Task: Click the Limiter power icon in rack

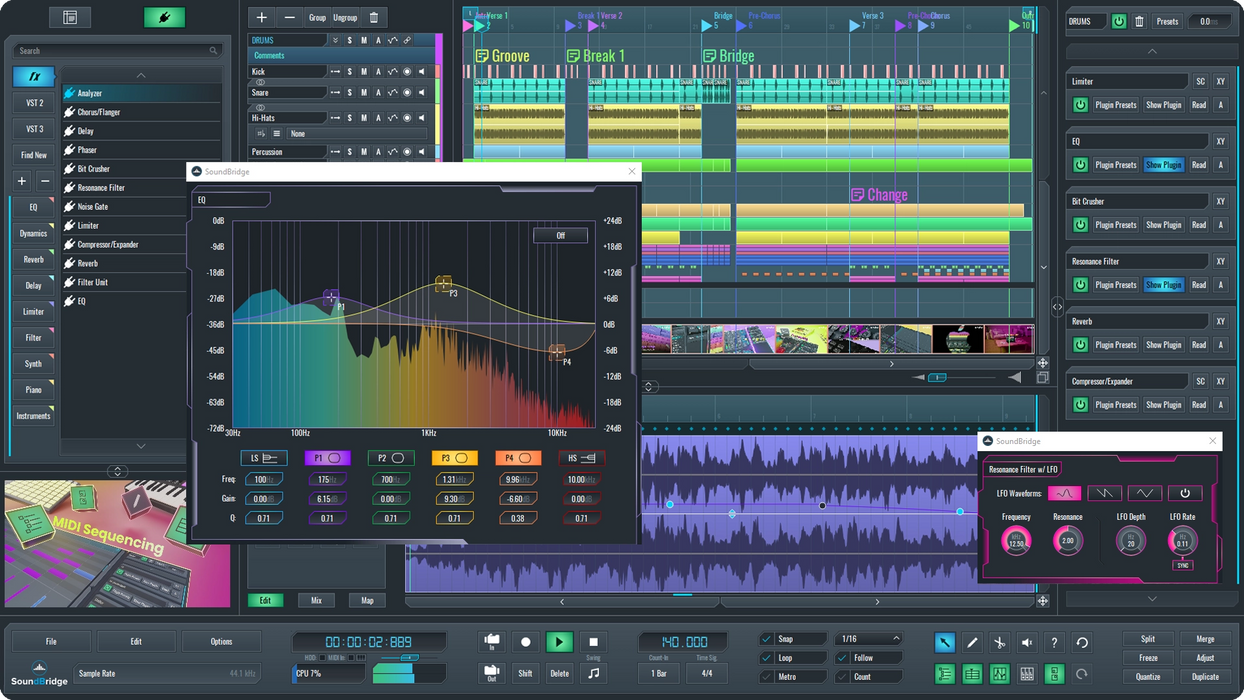Action: 1080,105
